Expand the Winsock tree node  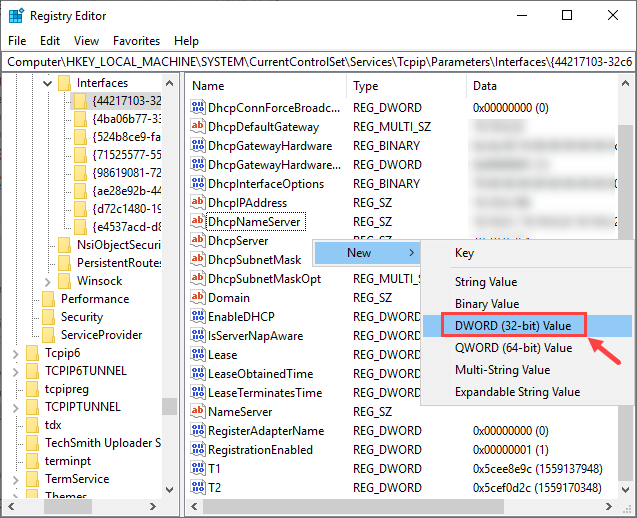47,280
